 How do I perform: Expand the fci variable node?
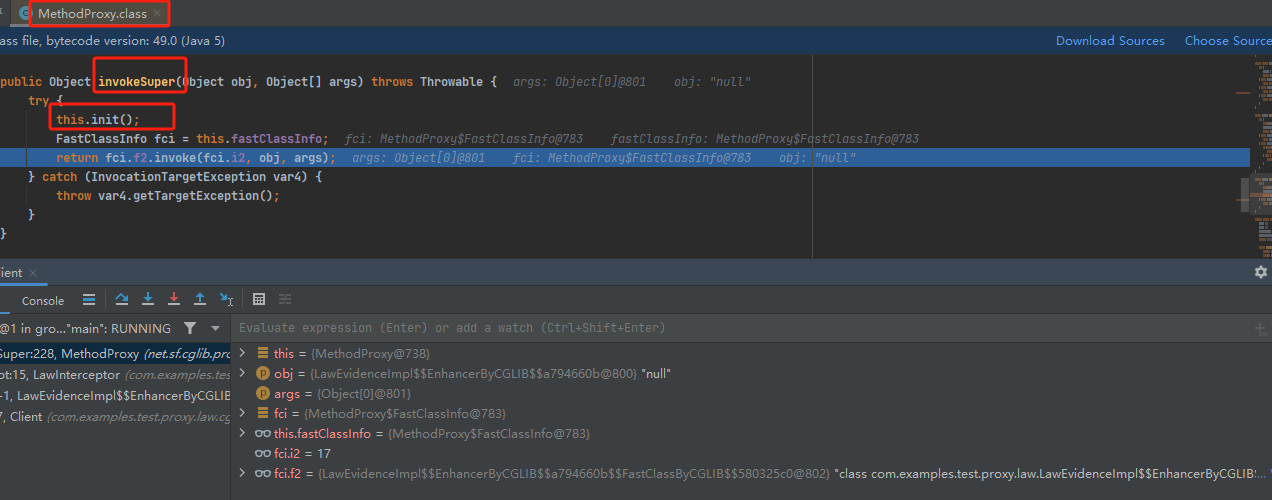click(242, 413)
